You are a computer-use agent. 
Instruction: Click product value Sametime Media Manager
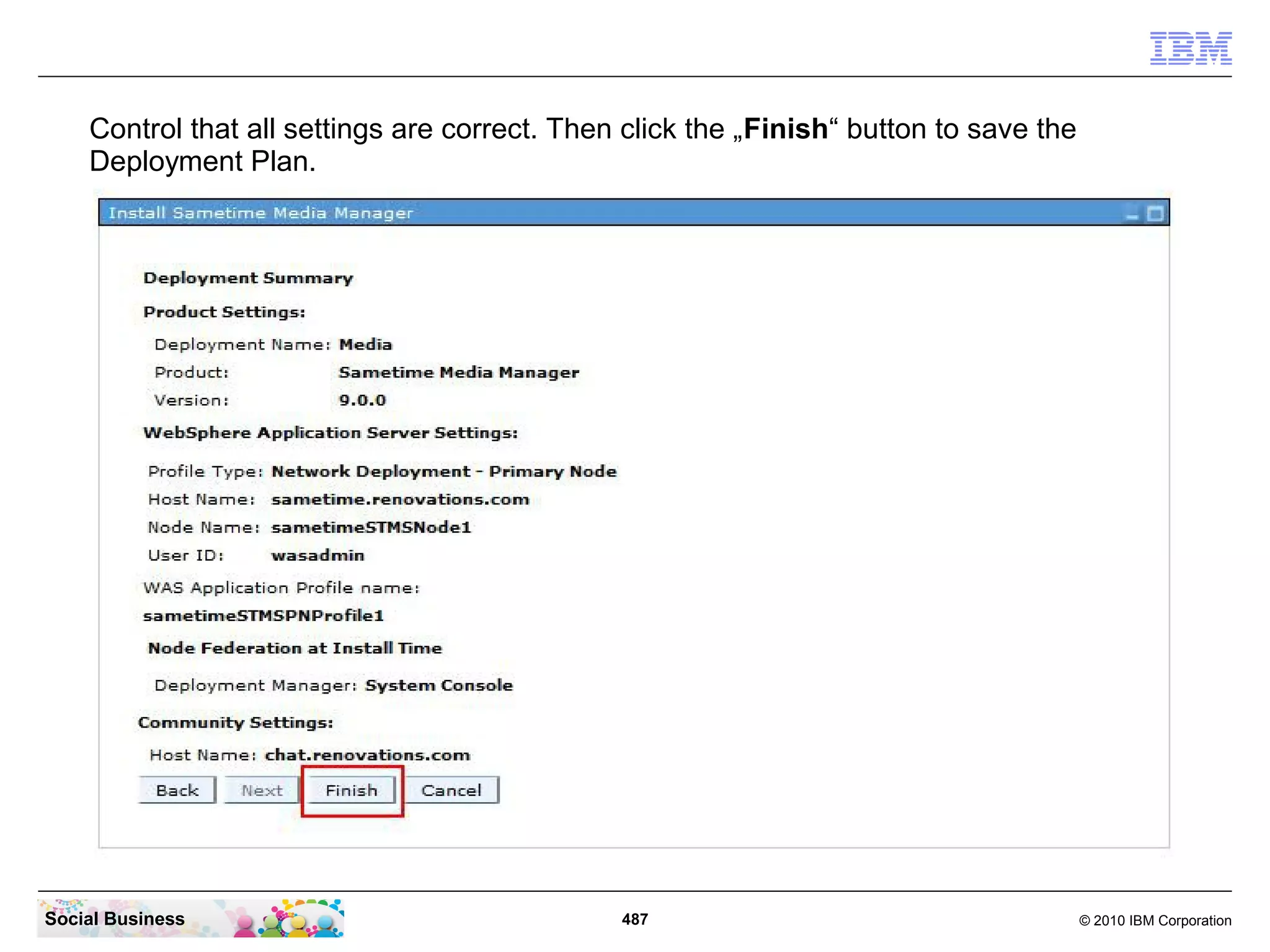pos(459,372)
